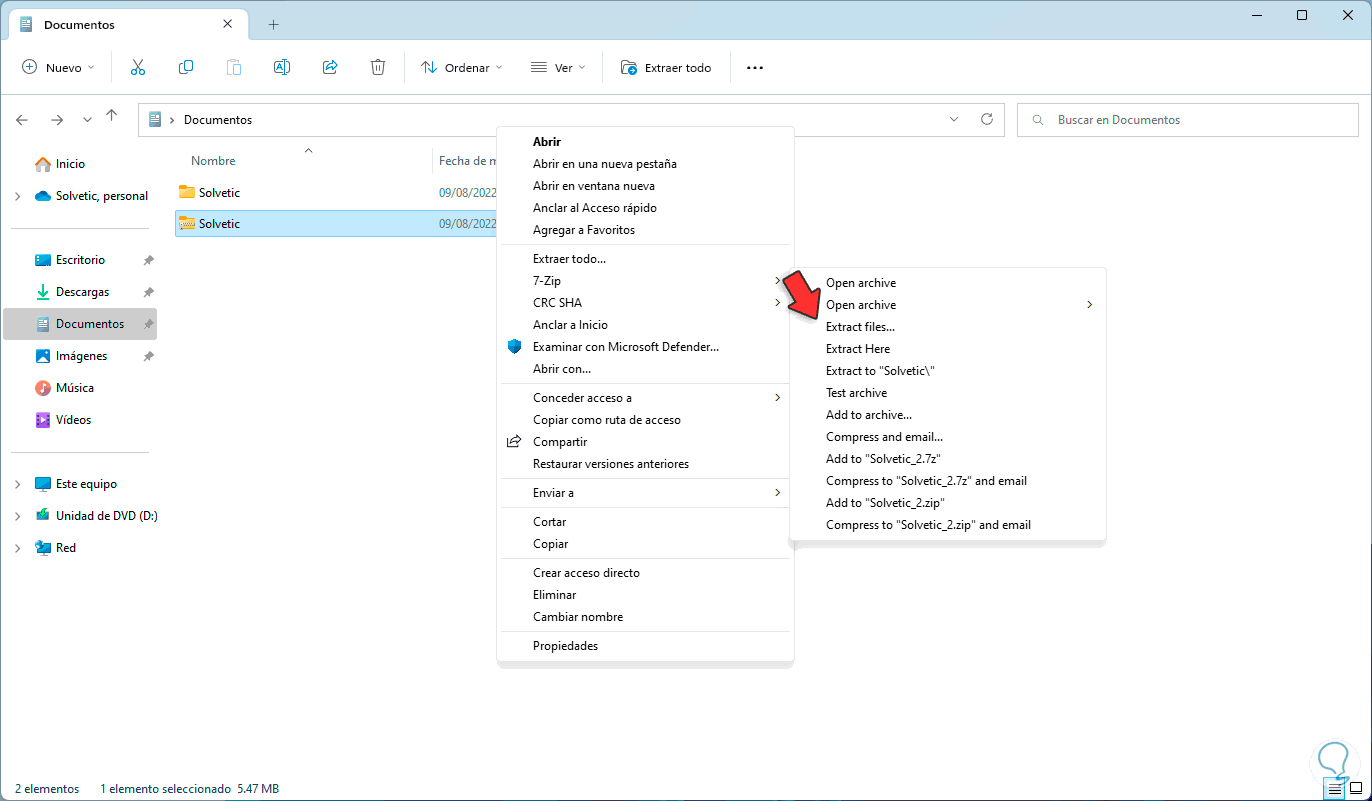Image resolution: width=1372 pixels, height=801 pixels.
Task: Select Extract Here in 7-Zip submenu
Action: coord(858,349)
